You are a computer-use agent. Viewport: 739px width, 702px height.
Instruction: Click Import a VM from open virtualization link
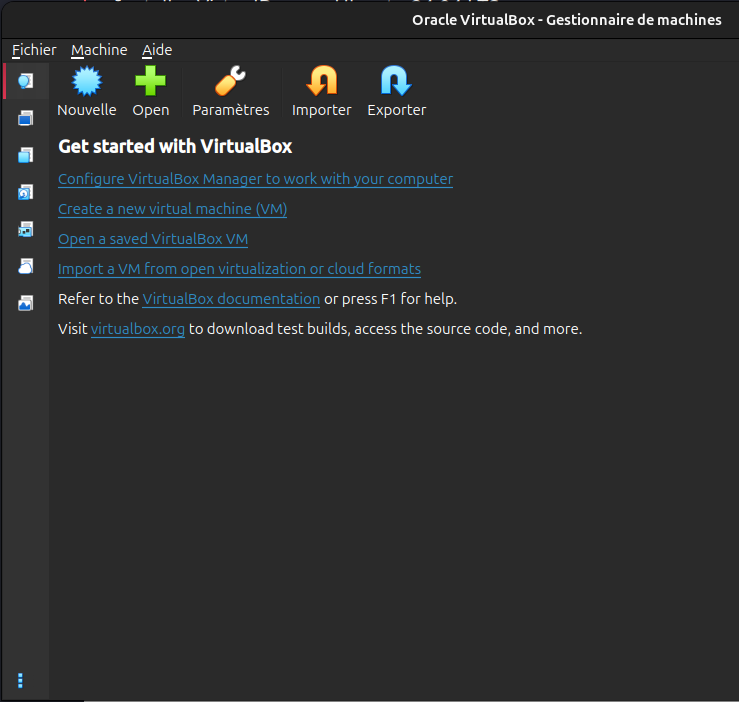(x=239, y=269)
